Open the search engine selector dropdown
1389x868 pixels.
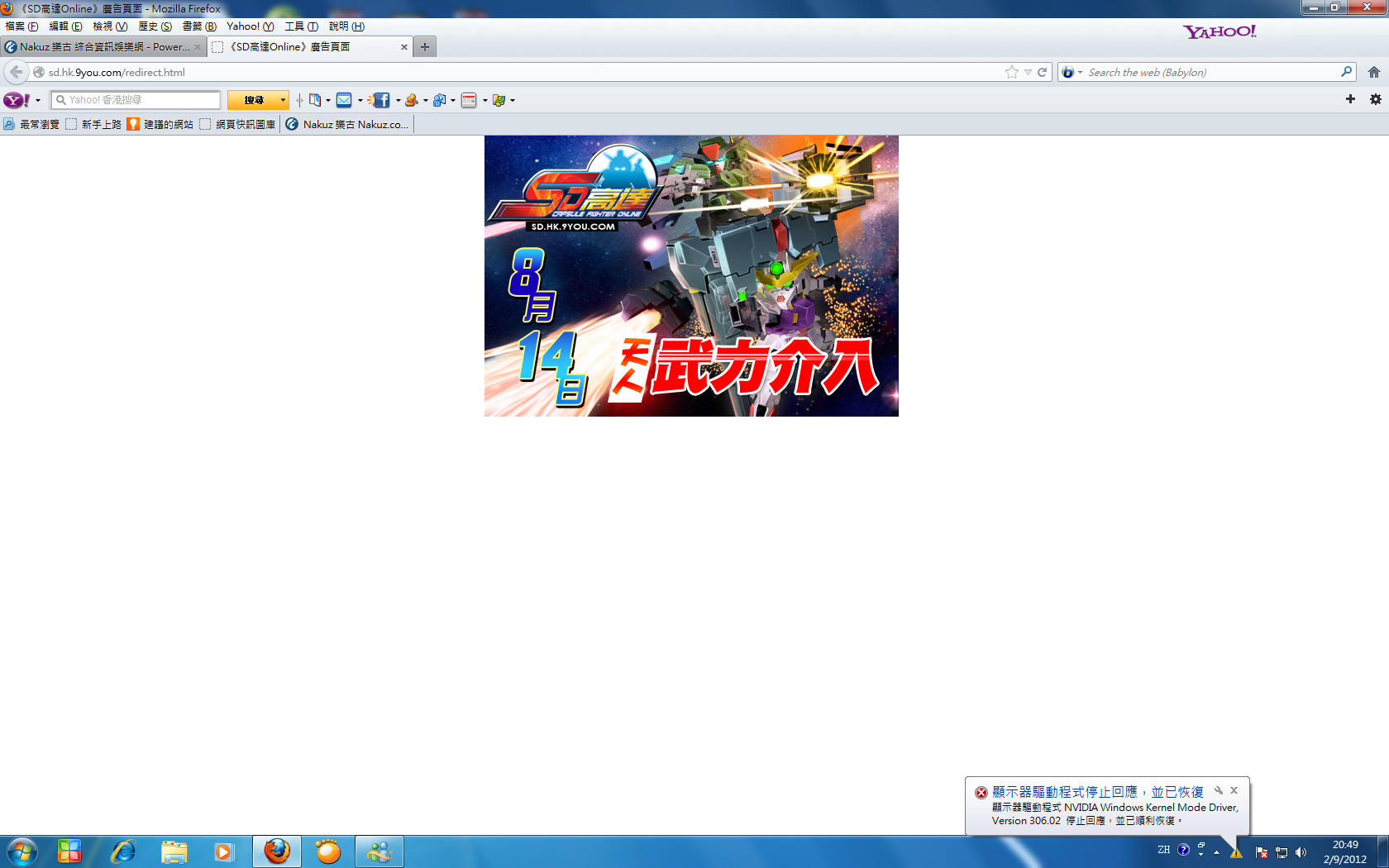(1072, 72)
